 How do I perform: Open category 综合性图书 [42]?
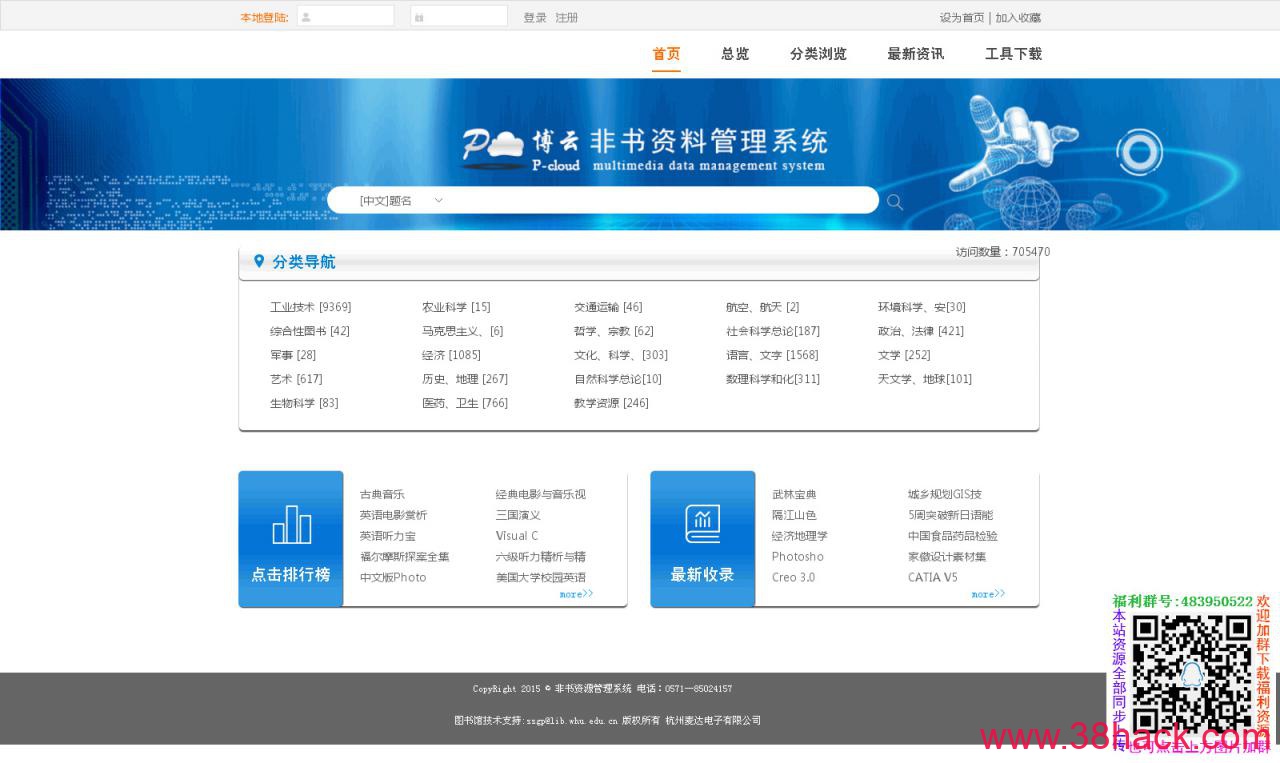click(x=309, y=331)
